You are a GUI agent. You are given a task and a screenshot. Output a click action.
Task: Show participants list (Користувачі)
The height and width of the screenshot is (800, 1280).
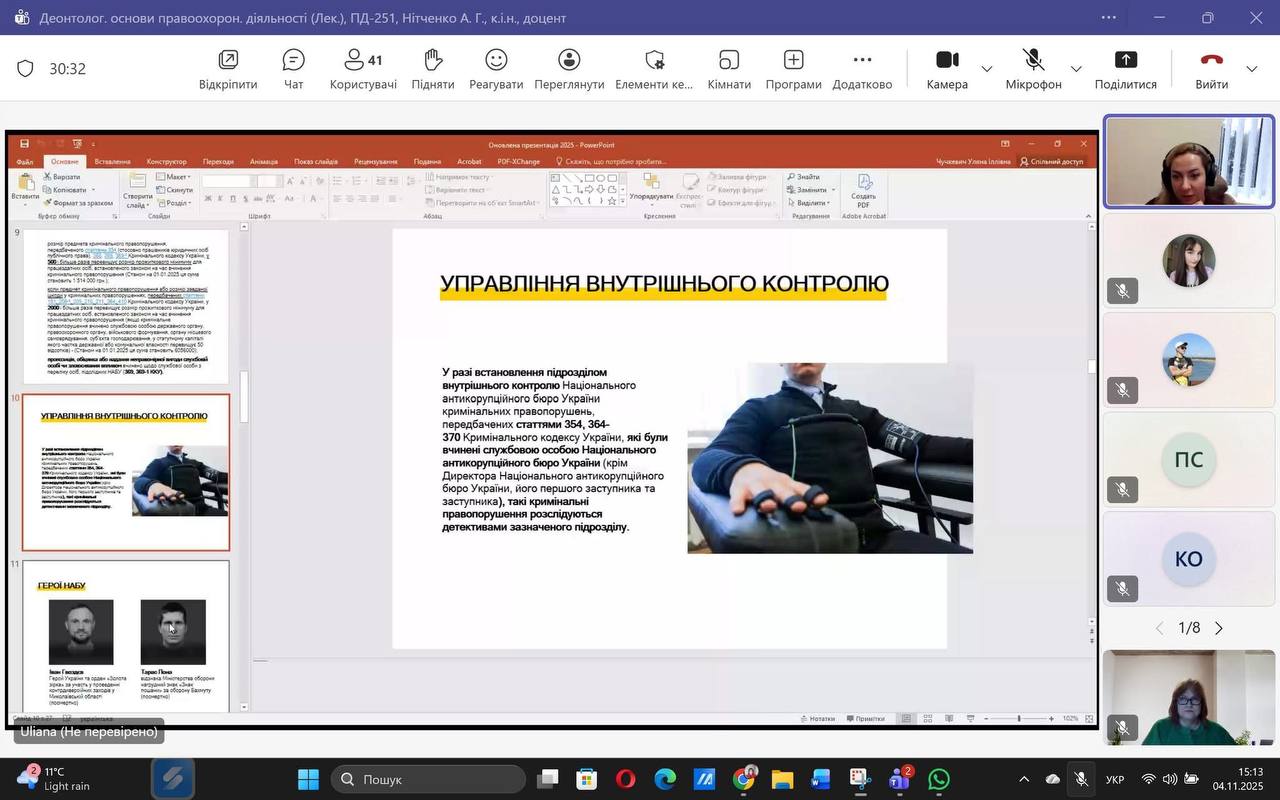point(363,69)
